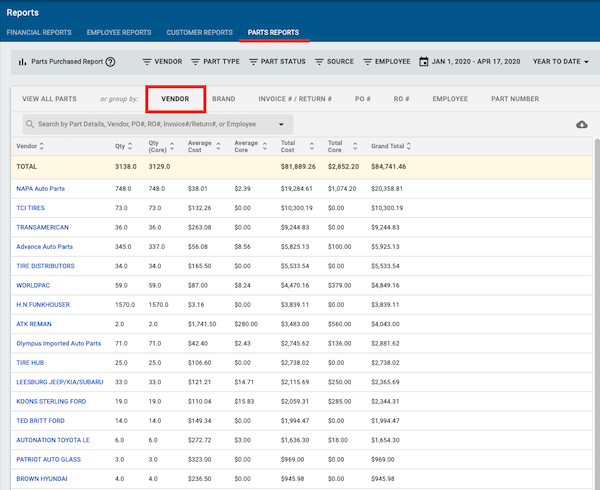The height and width of the screenshot is (490, 600).
Task: Open TED BRITT FORD link
Action: [x=41, y=421]
